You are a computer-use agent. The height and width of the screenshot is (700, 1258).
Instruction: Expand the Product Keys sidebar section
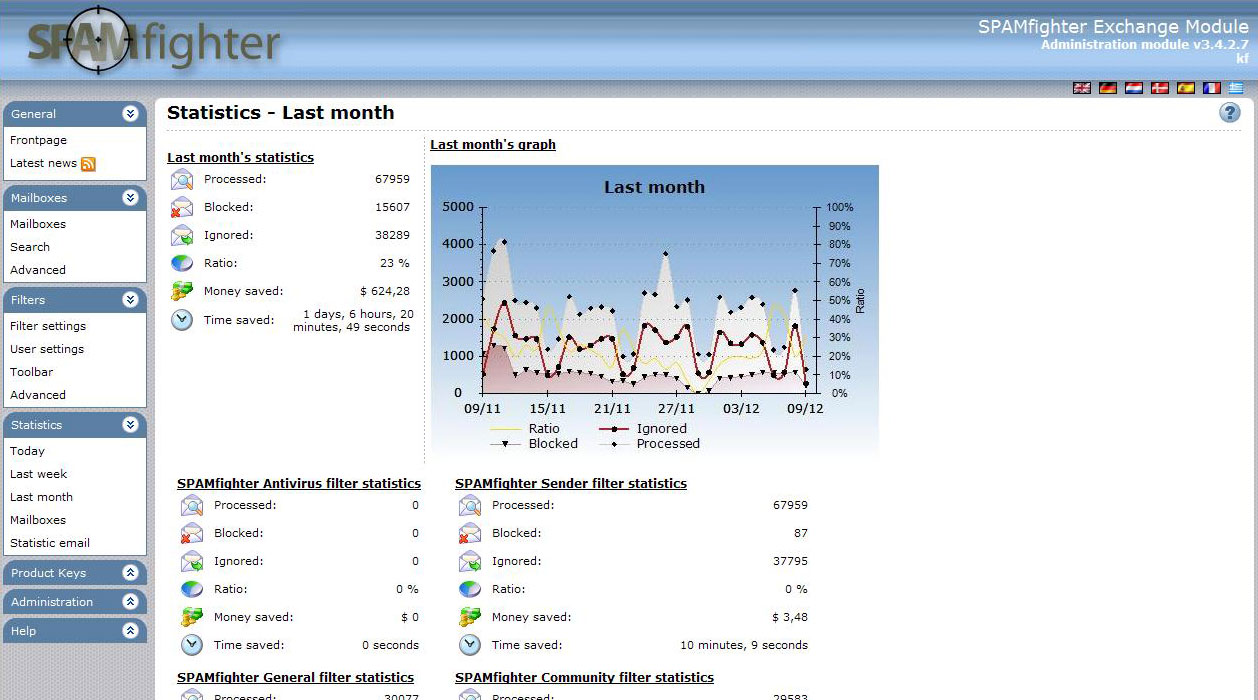pyautogui.click(x=130, y=573)
